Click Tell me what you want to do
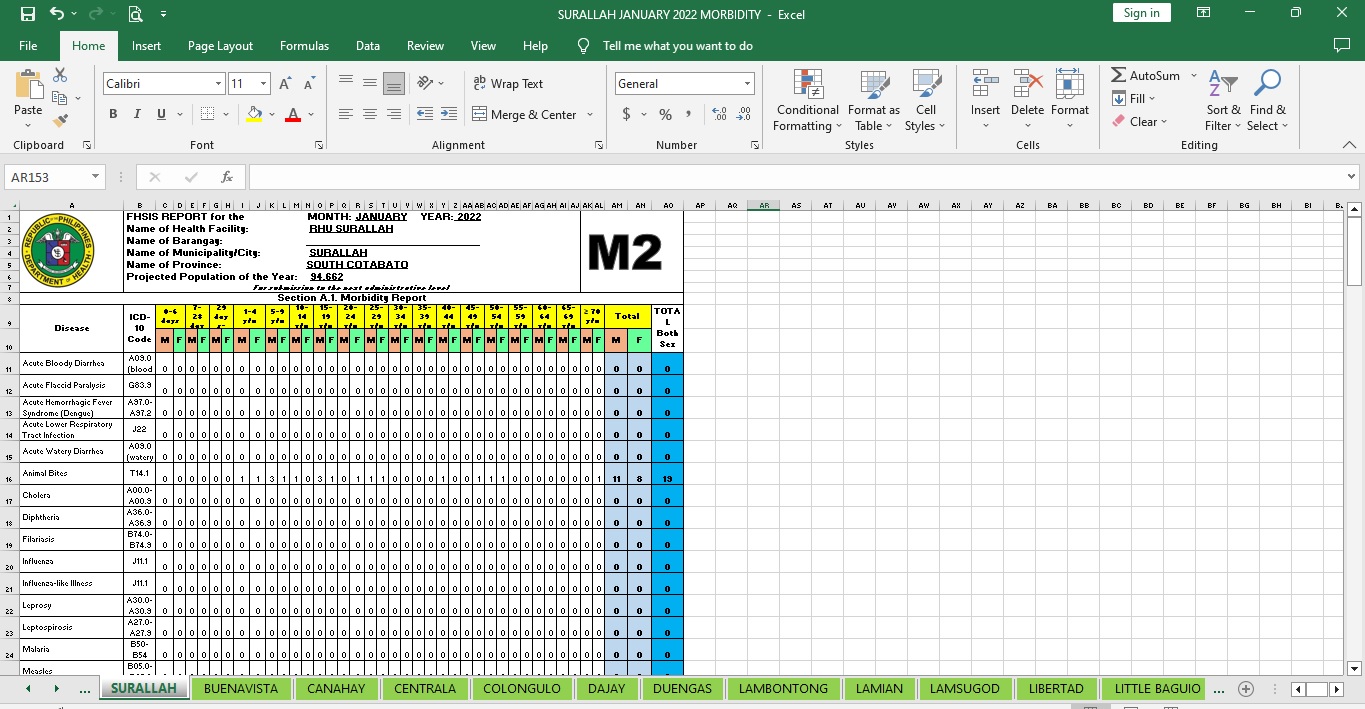The image size is (1365, 709). coord(677,46)
